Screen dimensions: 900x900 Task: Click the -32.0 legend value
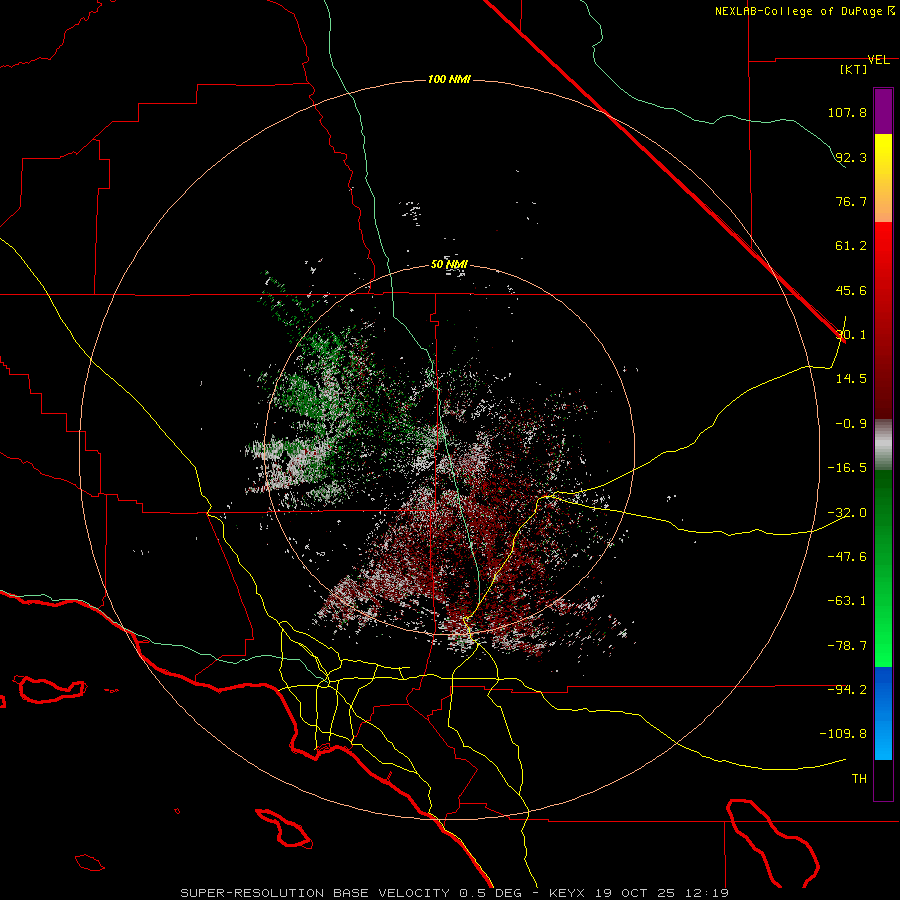click(x=847, y=513)
